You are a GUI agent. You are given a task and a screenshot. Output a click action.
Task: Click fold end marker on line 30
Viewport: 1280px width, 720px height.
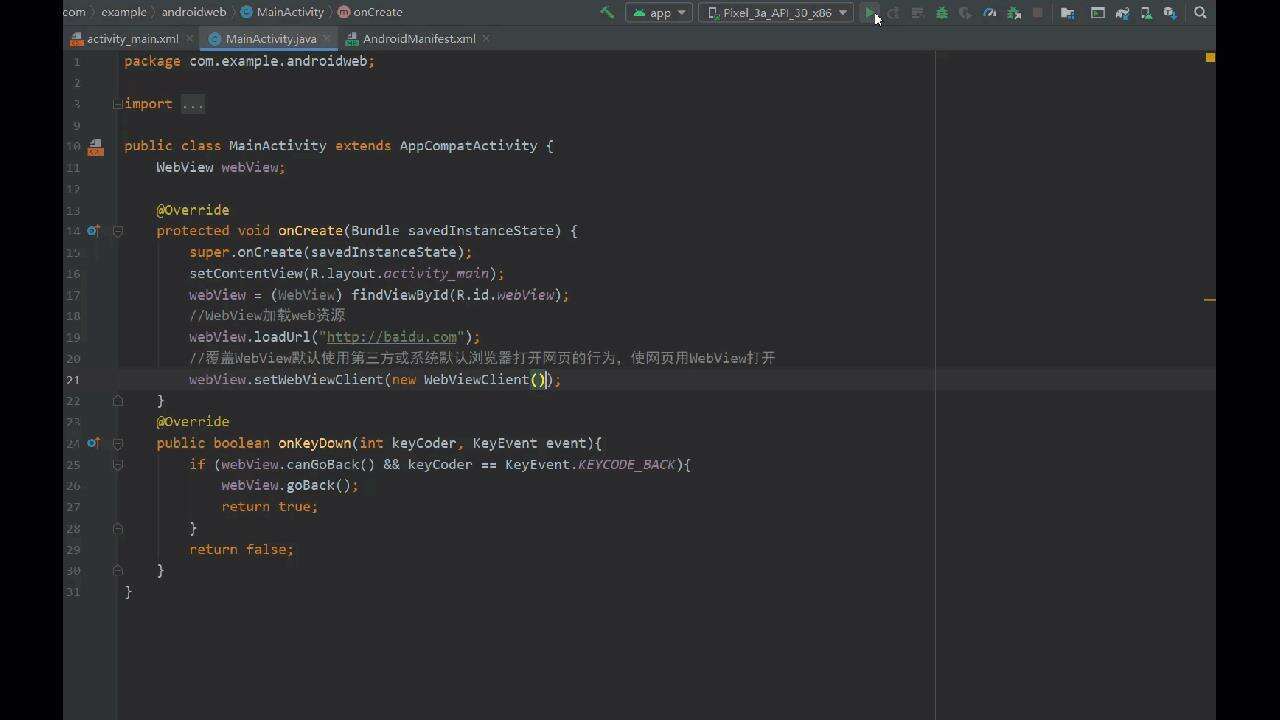118,570
